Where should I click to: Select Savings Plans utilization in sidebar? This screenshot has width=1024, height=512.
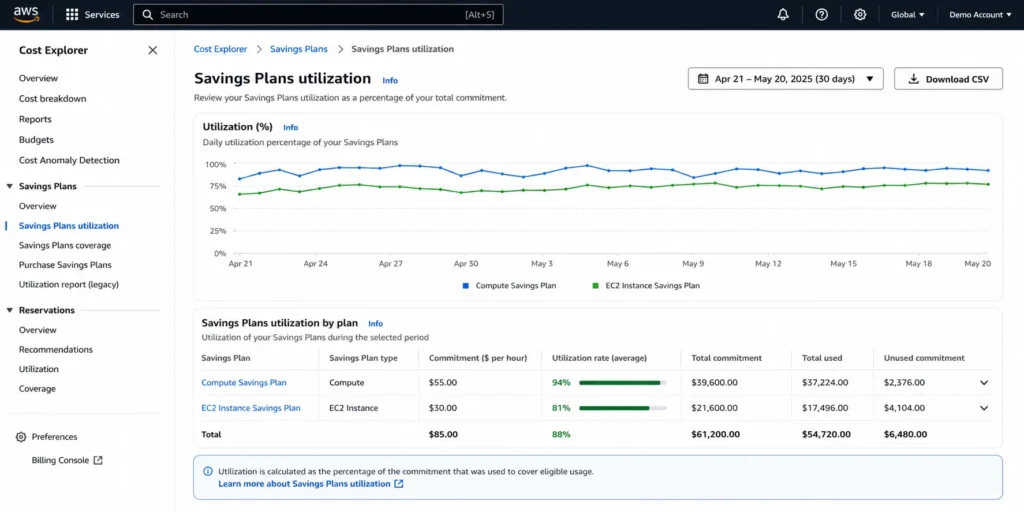click(x=69, y=226)
